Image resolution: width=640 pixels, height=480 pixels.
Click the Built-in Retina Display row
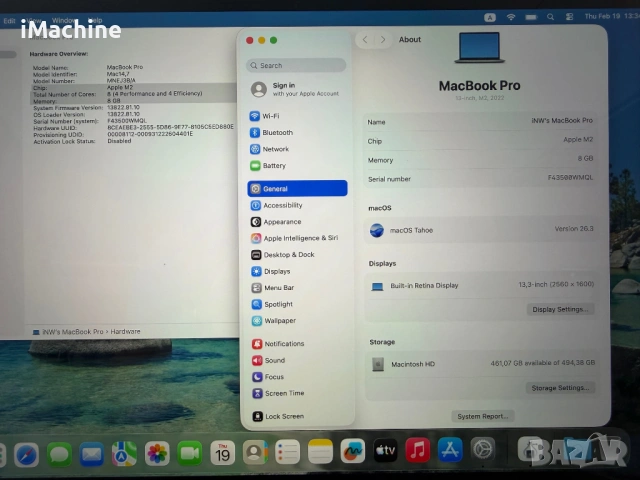(480, 285)
